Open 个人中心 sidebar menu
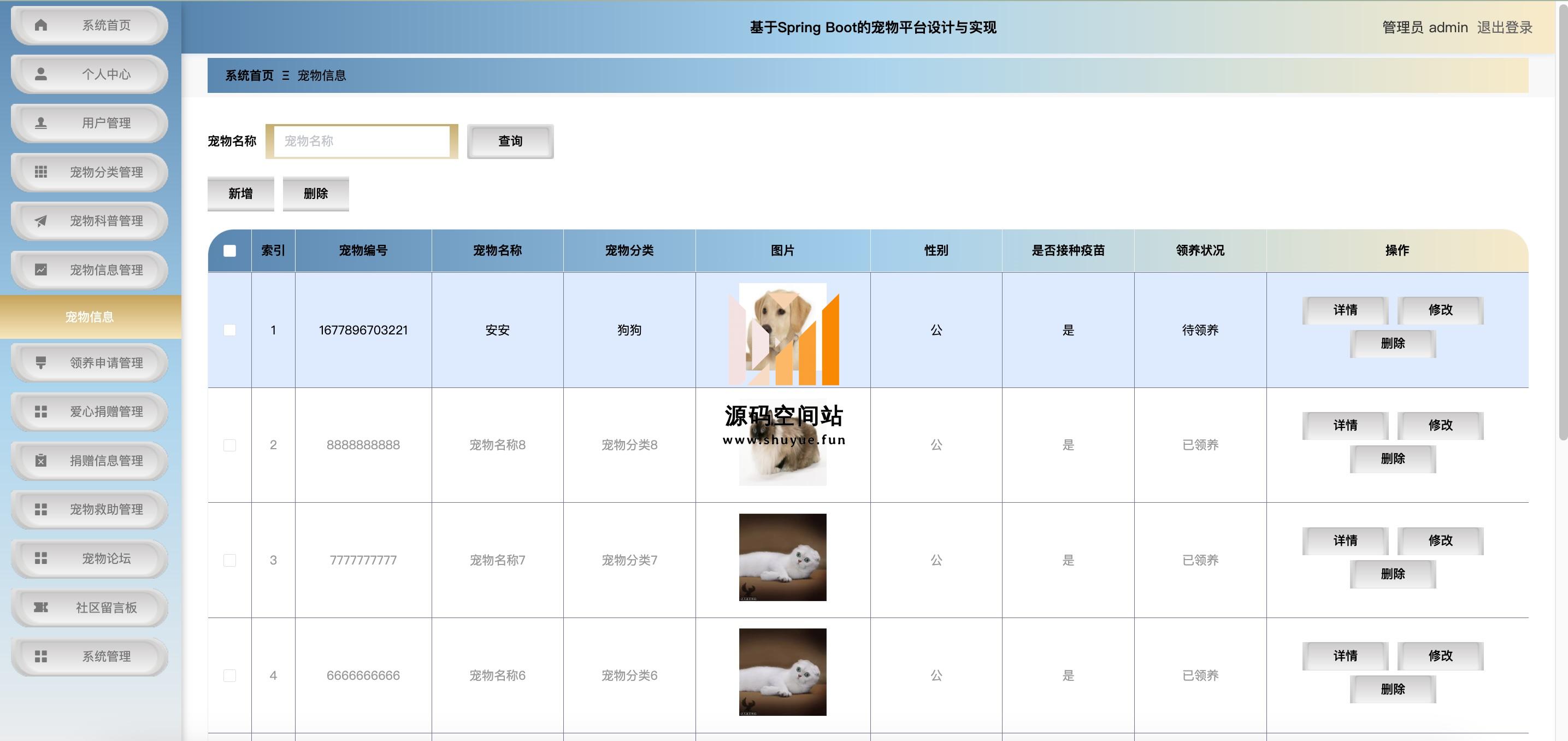Image resolution: width=1568 pixels, height=741 pixels. pos(90,74)
